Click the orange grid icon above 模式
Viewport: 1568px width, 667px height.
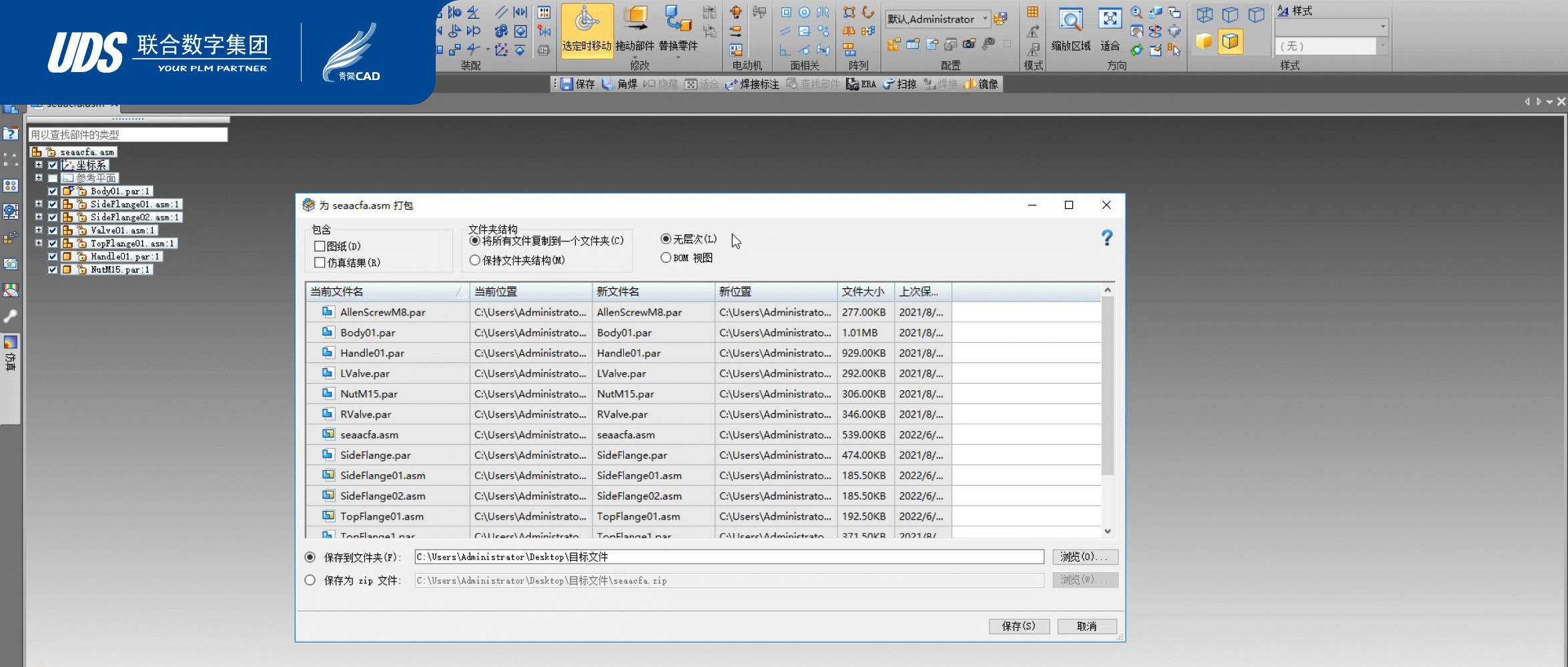click(1033, 12)
